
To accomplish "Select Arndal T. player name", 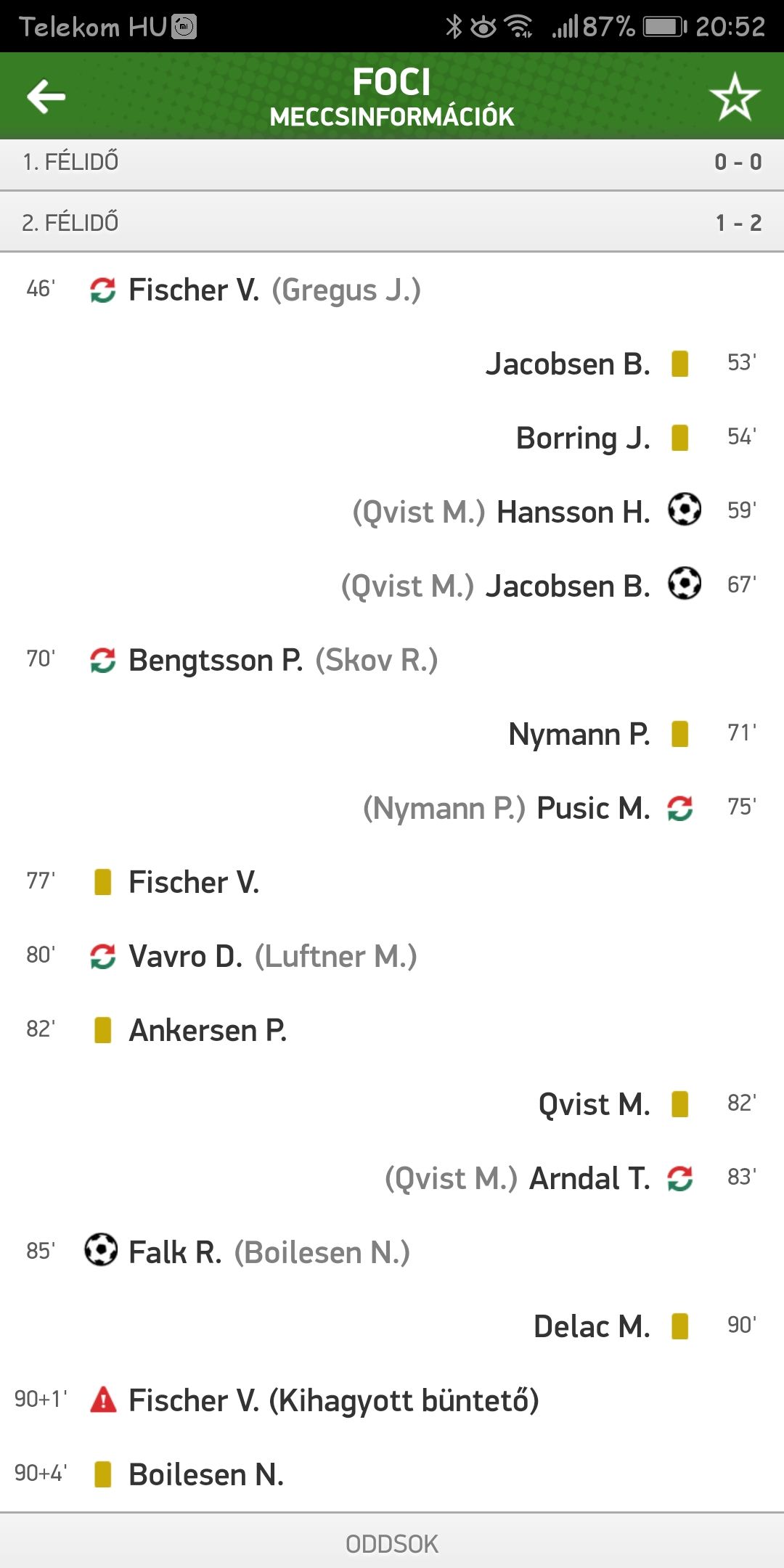I will (589, 1178).
